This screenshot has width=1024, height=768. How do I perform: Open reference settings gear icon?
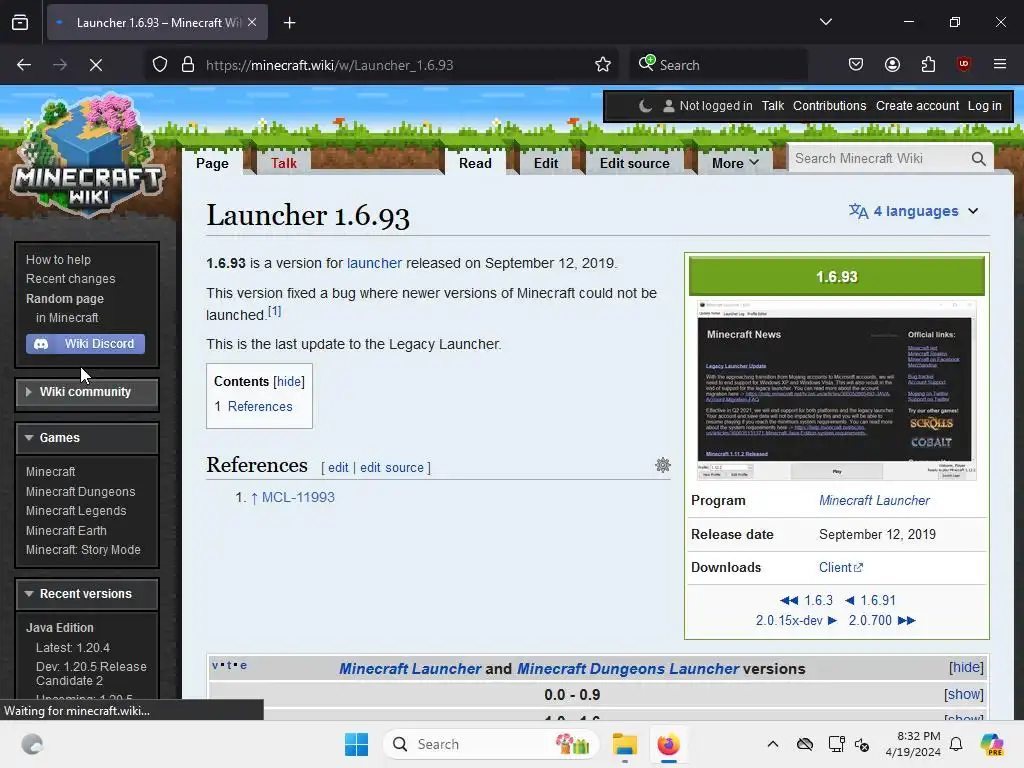coord(663,465)
